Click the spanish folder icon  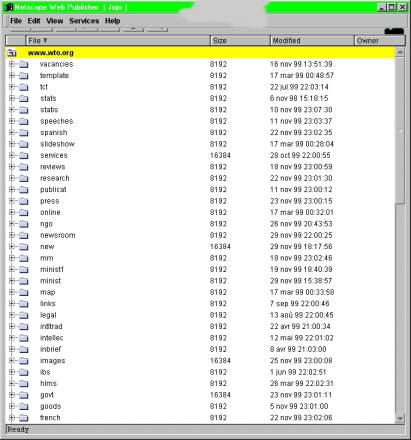(24, 133)
